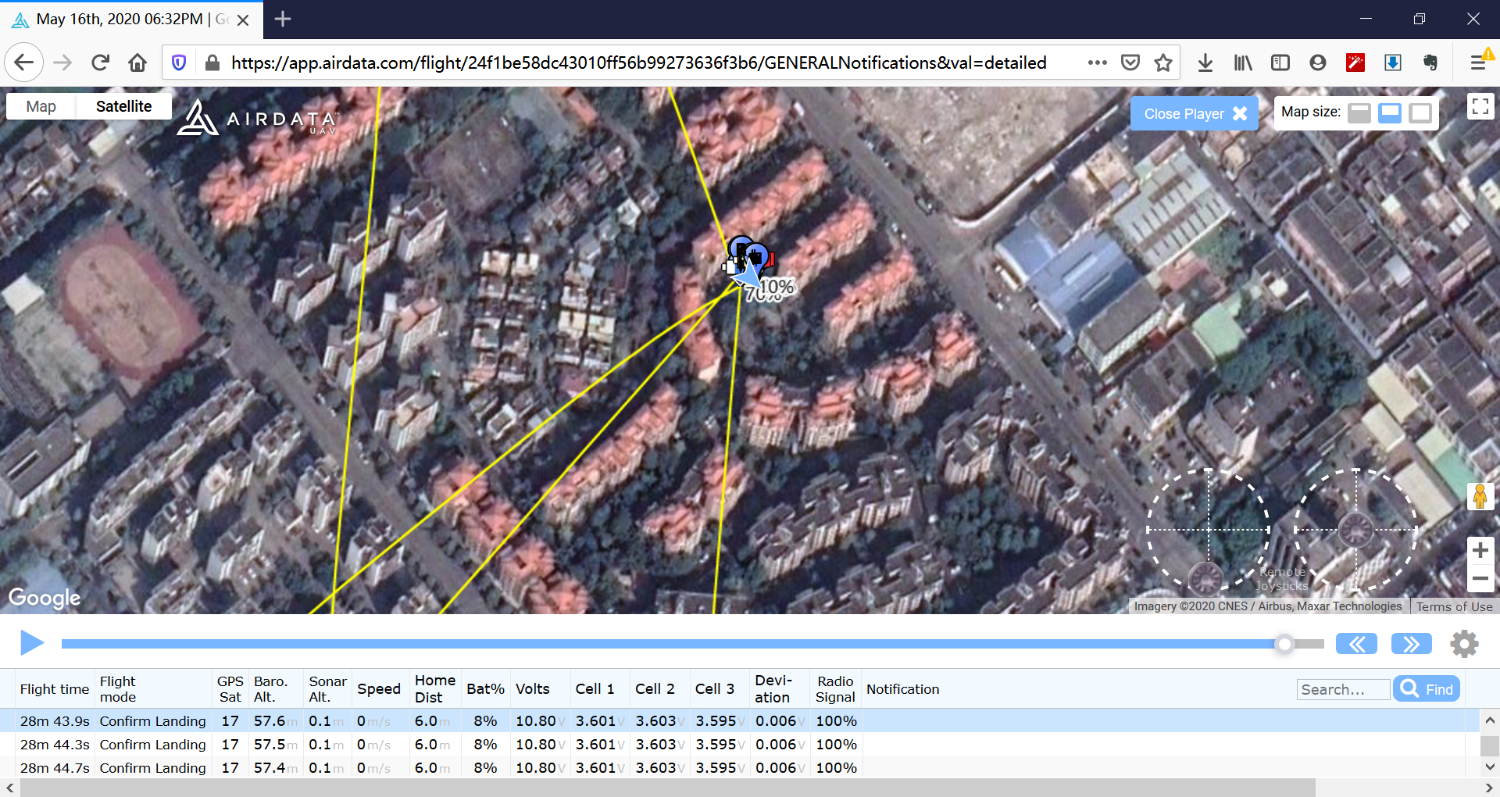The width and height of the screenshot is (1500, 797).
Task: Go forward in browser history
Action: [62, 62]
